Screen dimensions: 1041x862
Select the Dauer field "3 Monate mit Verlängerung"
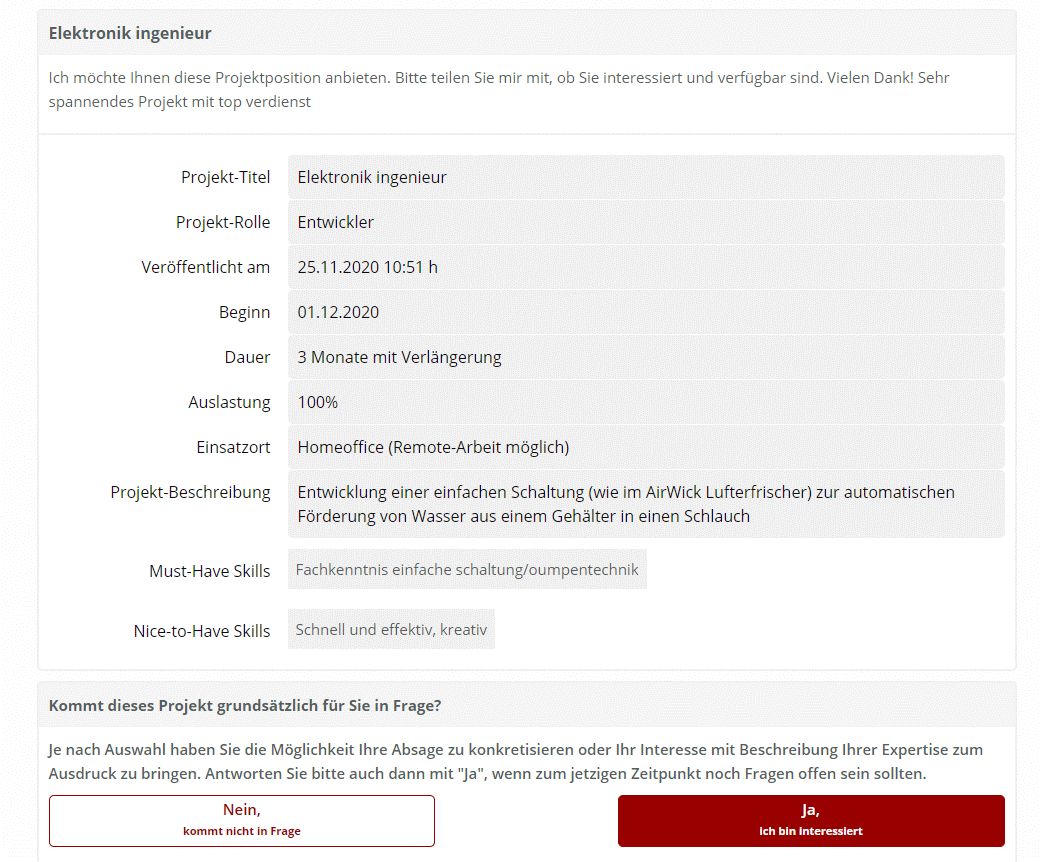coord(645,357)
